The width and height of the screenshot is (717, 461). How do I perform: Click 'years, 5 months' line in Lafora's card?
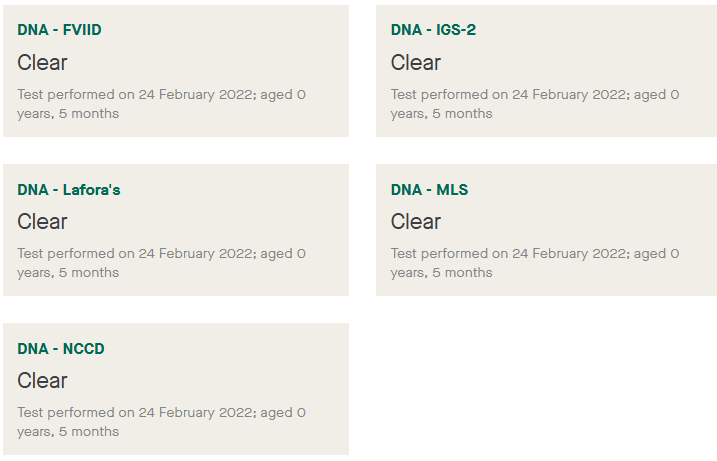[x=68, y=273]
